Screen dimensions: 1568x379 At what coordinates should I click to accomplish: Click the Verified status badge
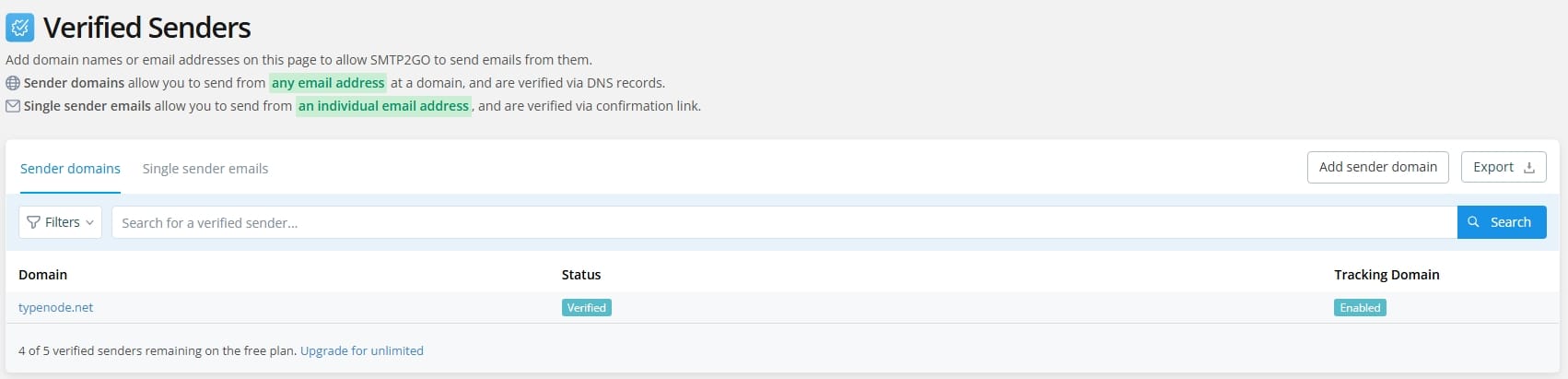pos(587,308)
